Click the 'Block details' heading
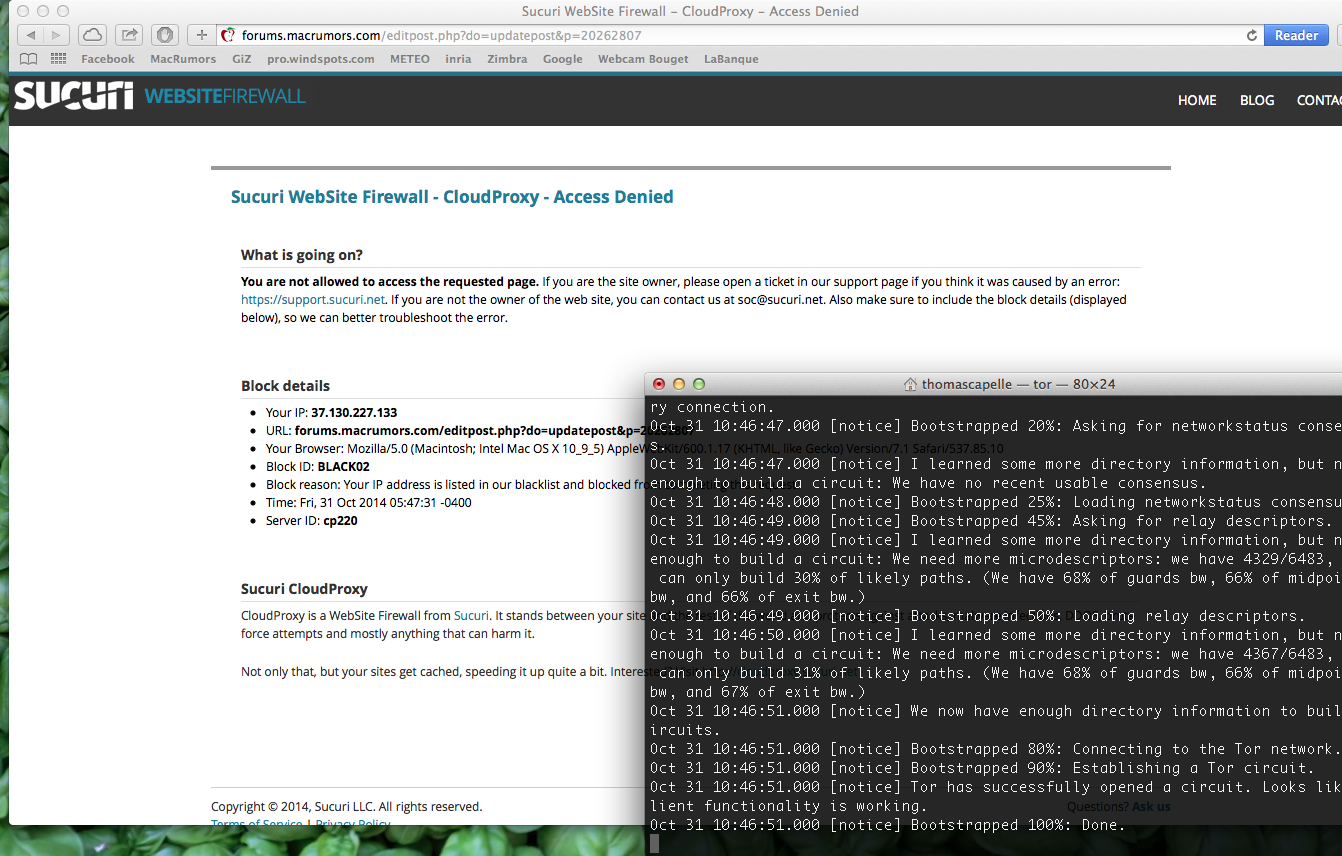The width and height of the screenshot is (1342, 856). (x=285, y=386)
